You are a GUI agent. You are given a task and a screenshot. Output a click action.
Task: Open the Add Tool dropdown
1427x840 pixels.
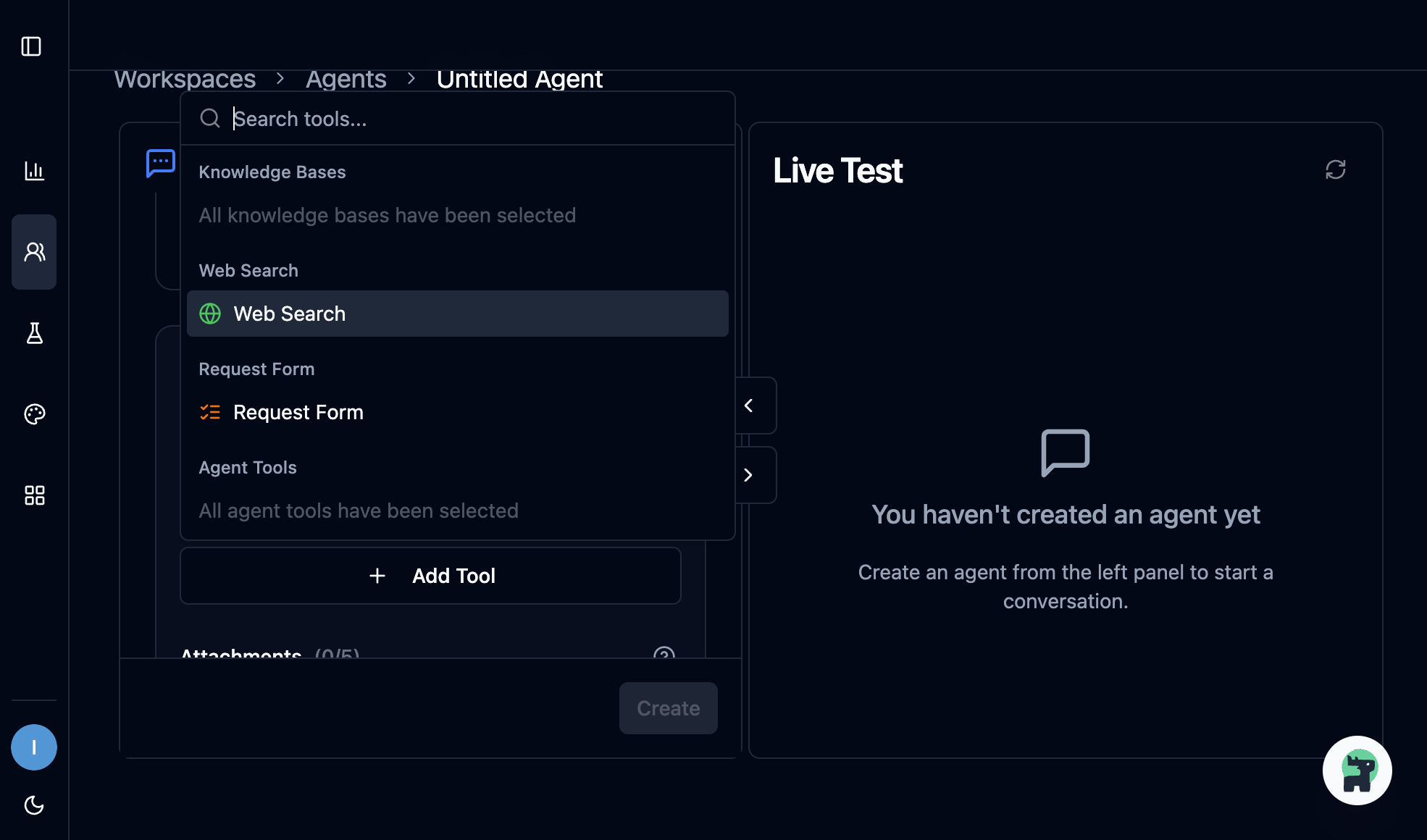[x=430, y=575]
